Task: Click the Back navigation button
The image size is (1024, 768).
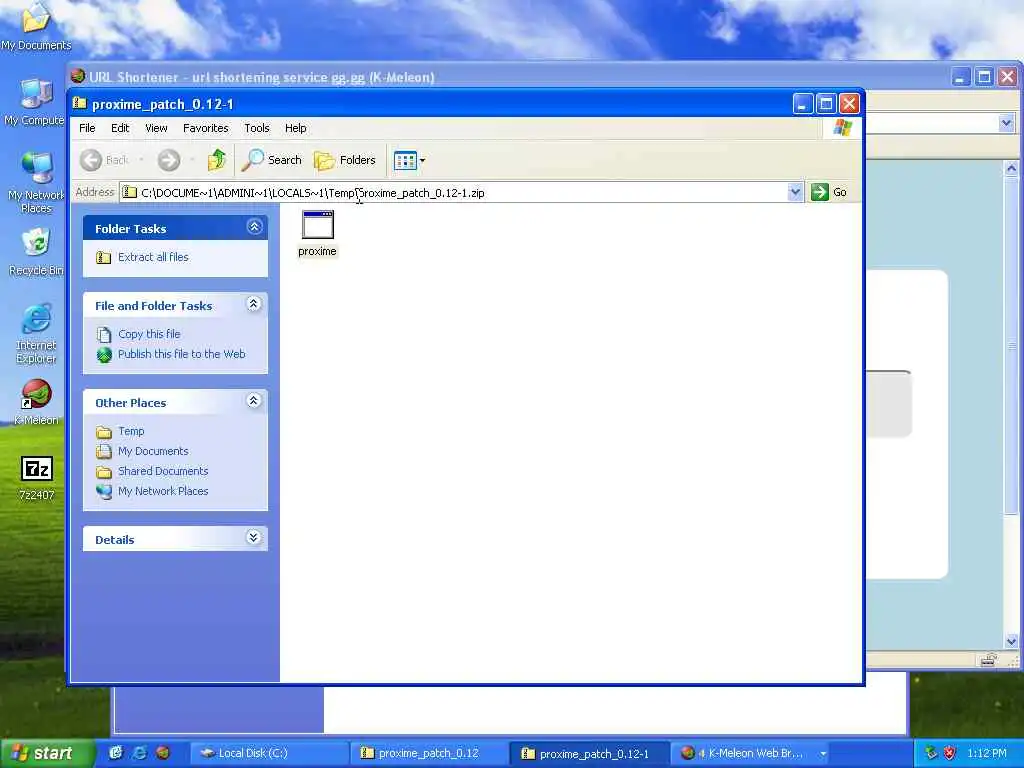Action: [104, 160]
